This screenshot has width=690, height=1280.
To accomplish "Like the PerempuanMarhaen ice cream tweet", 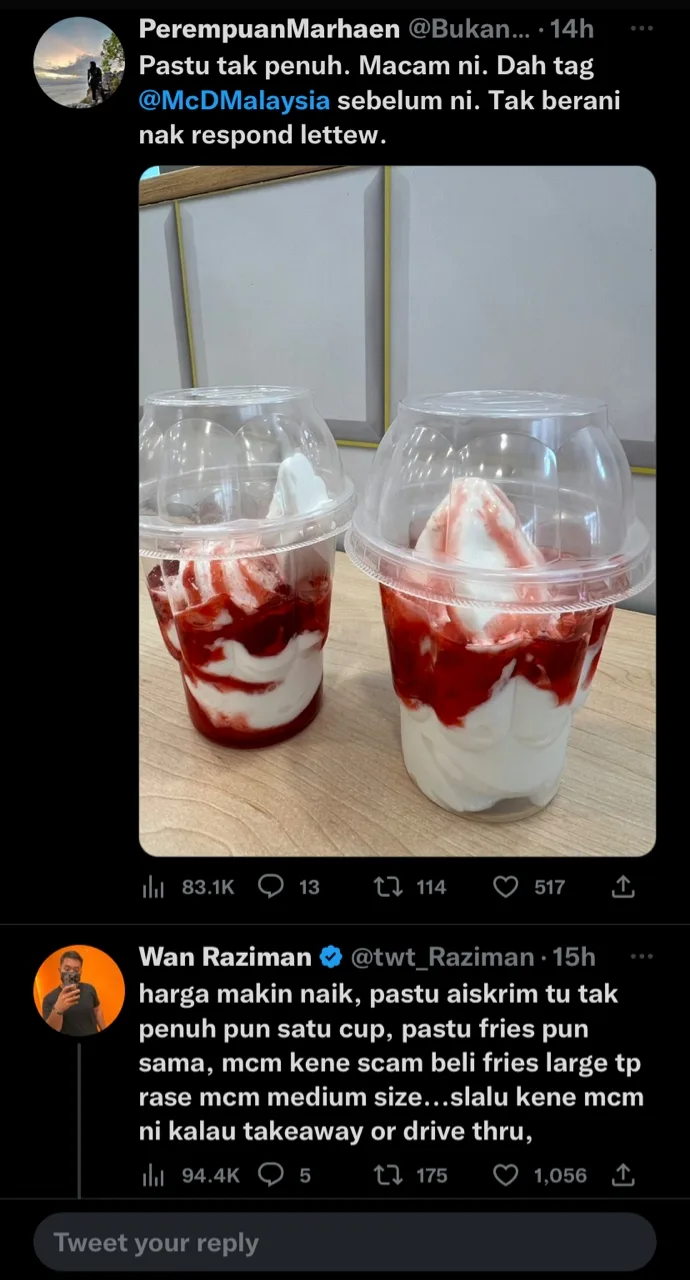I will pos(506,887).
